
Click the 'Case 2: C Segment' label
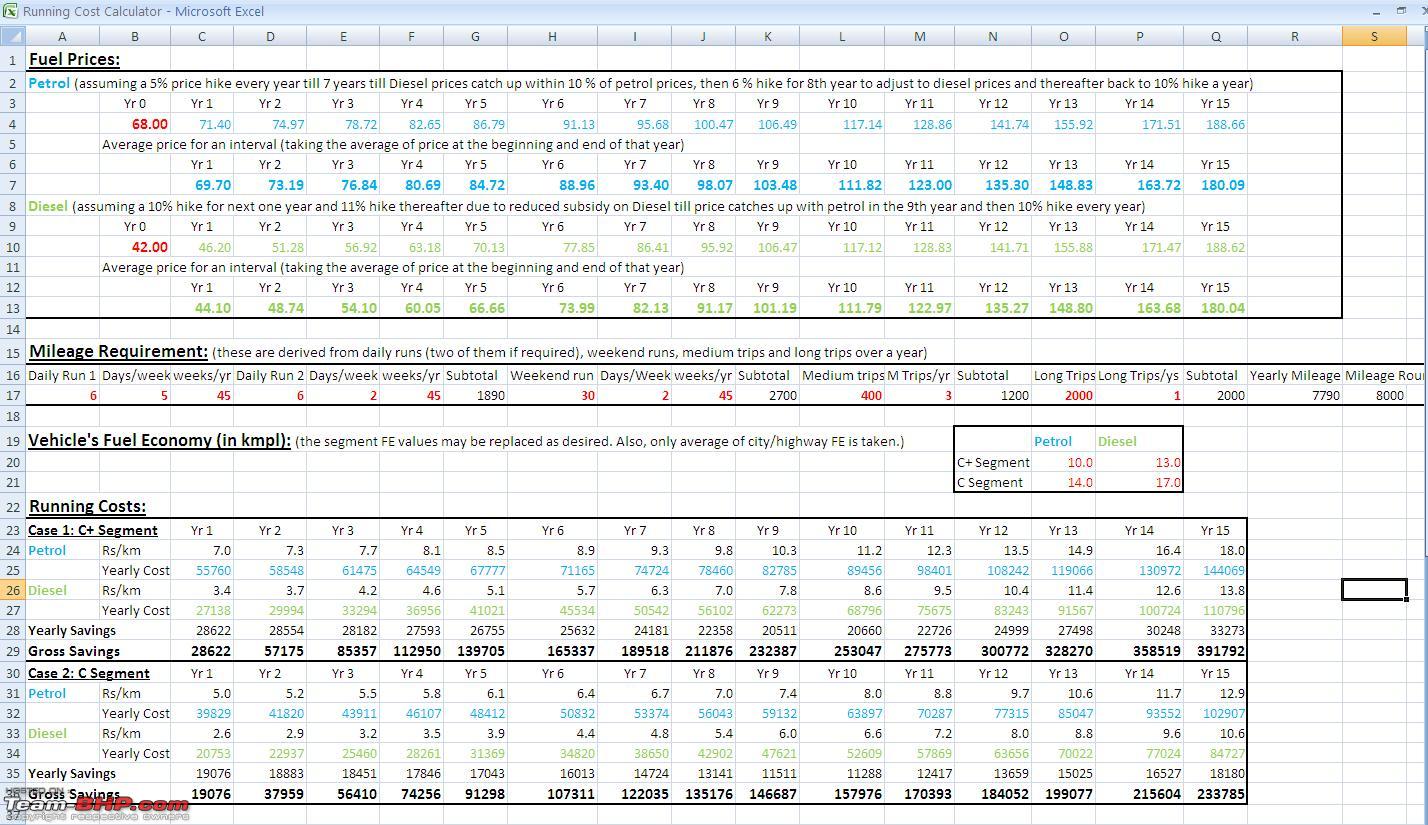(89, 673)
